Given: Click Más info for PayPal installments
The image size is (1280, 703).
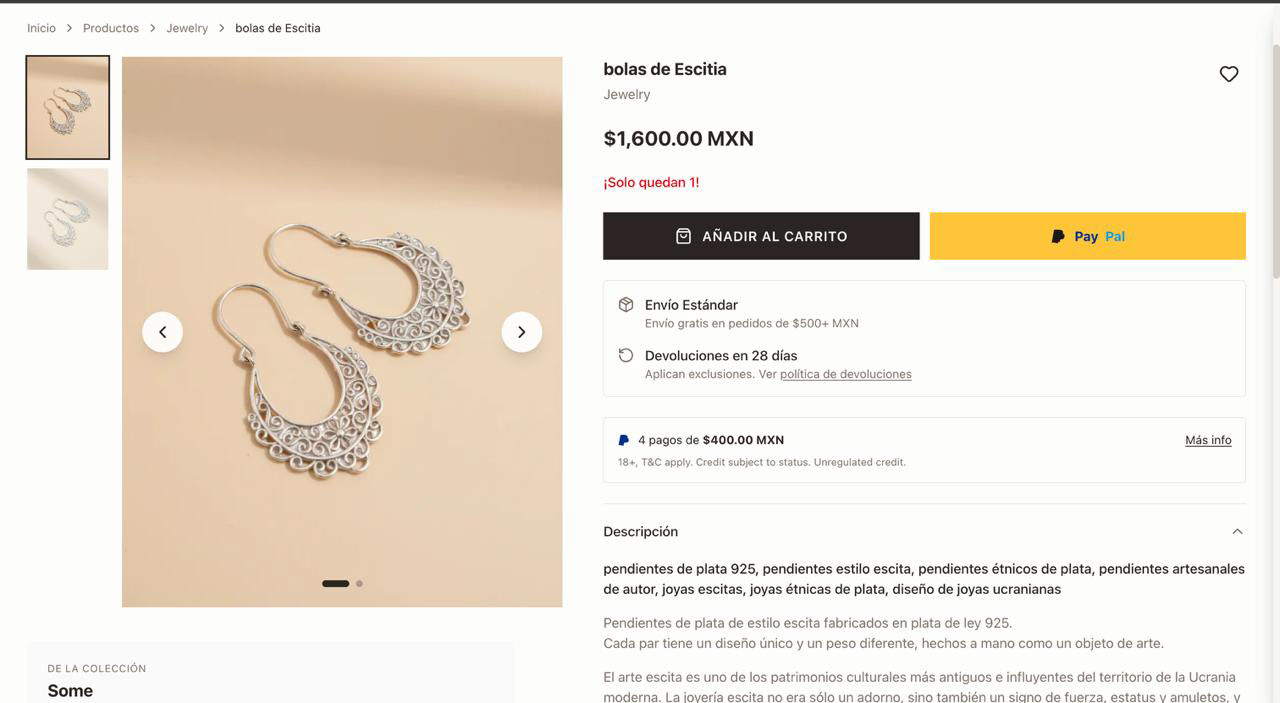Looking at the screenshot, I should tap(1208, 440).
